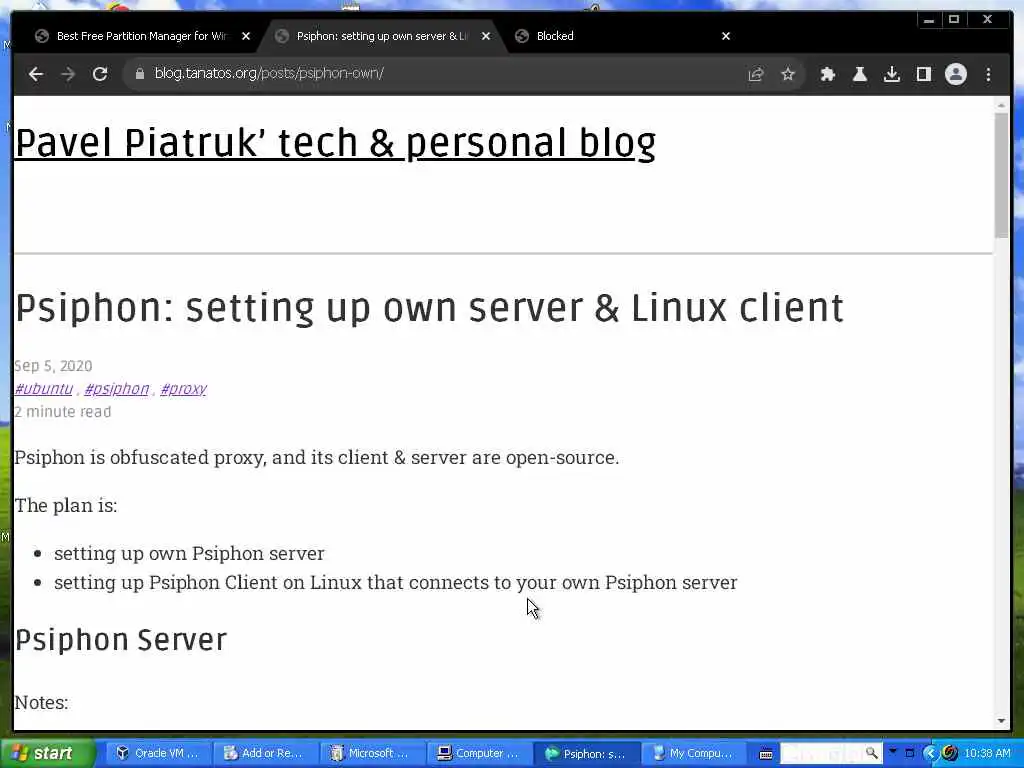Open the taskbar search dropdown arrow
The width and height of the screenshot is (1024, 768).
893,752
